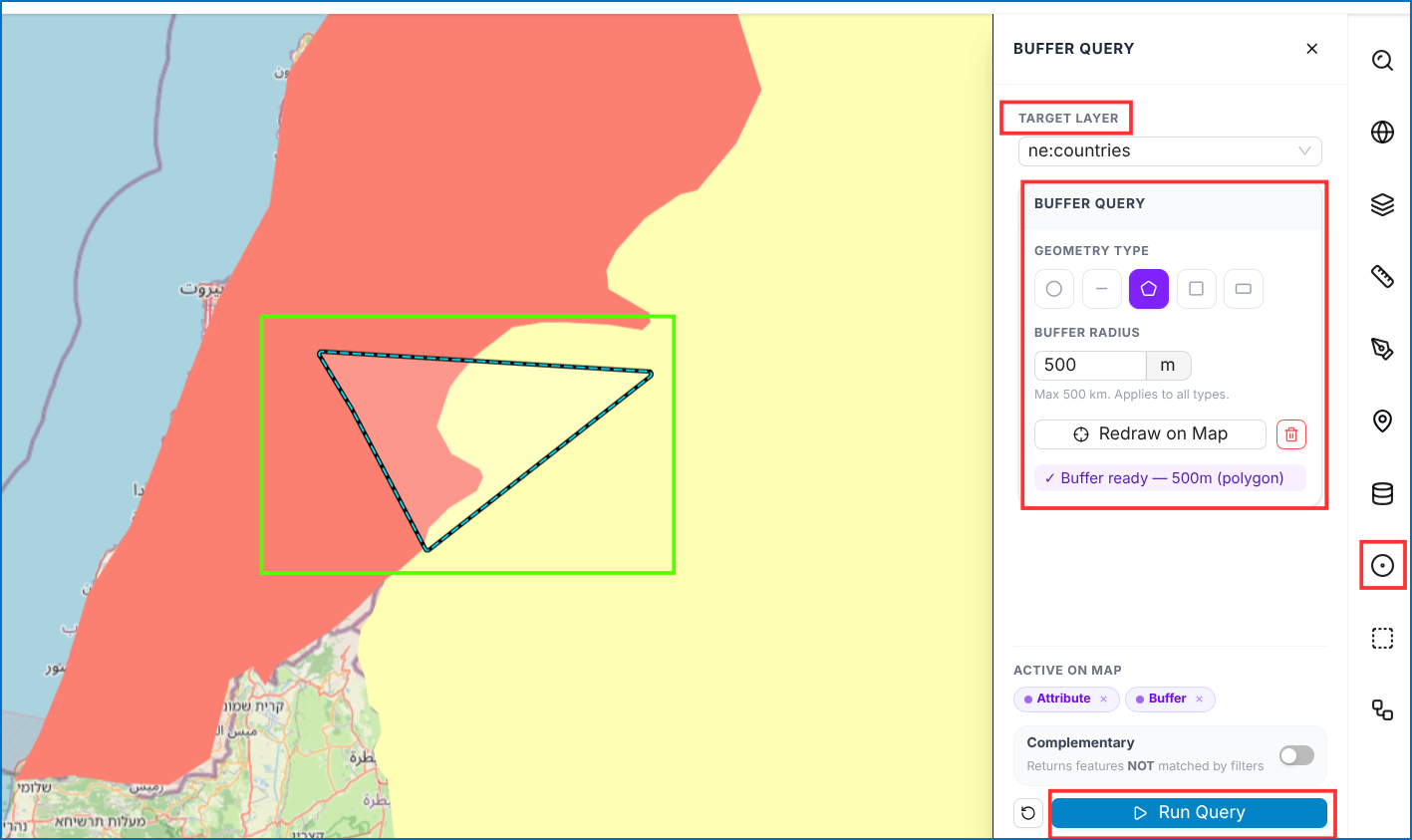Select the dashed rectangle selection tool
Screen dimensions: 1412x840
pos(1382,638)
